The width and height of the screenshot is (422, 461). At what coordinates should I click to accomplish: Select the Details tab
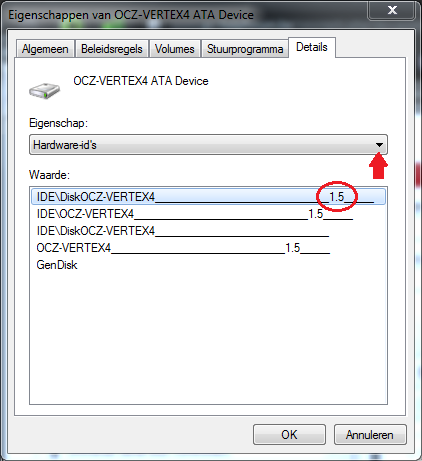point(312,47)
